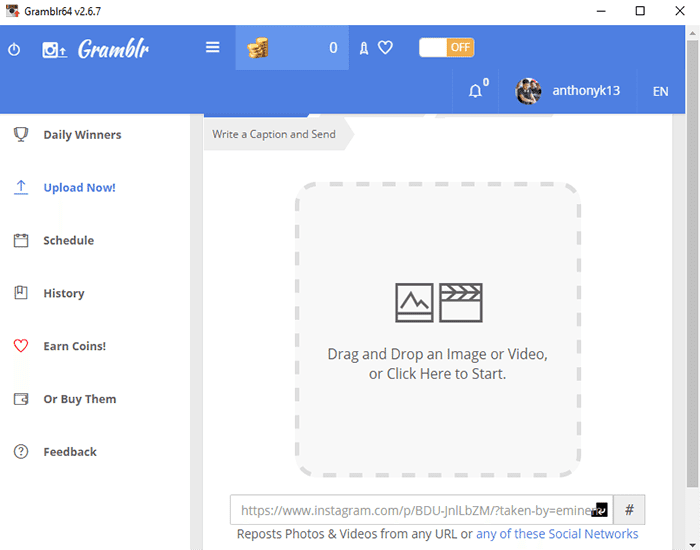
Task: Click the wallet icon beside Or Buy Them
Action: 21,399
